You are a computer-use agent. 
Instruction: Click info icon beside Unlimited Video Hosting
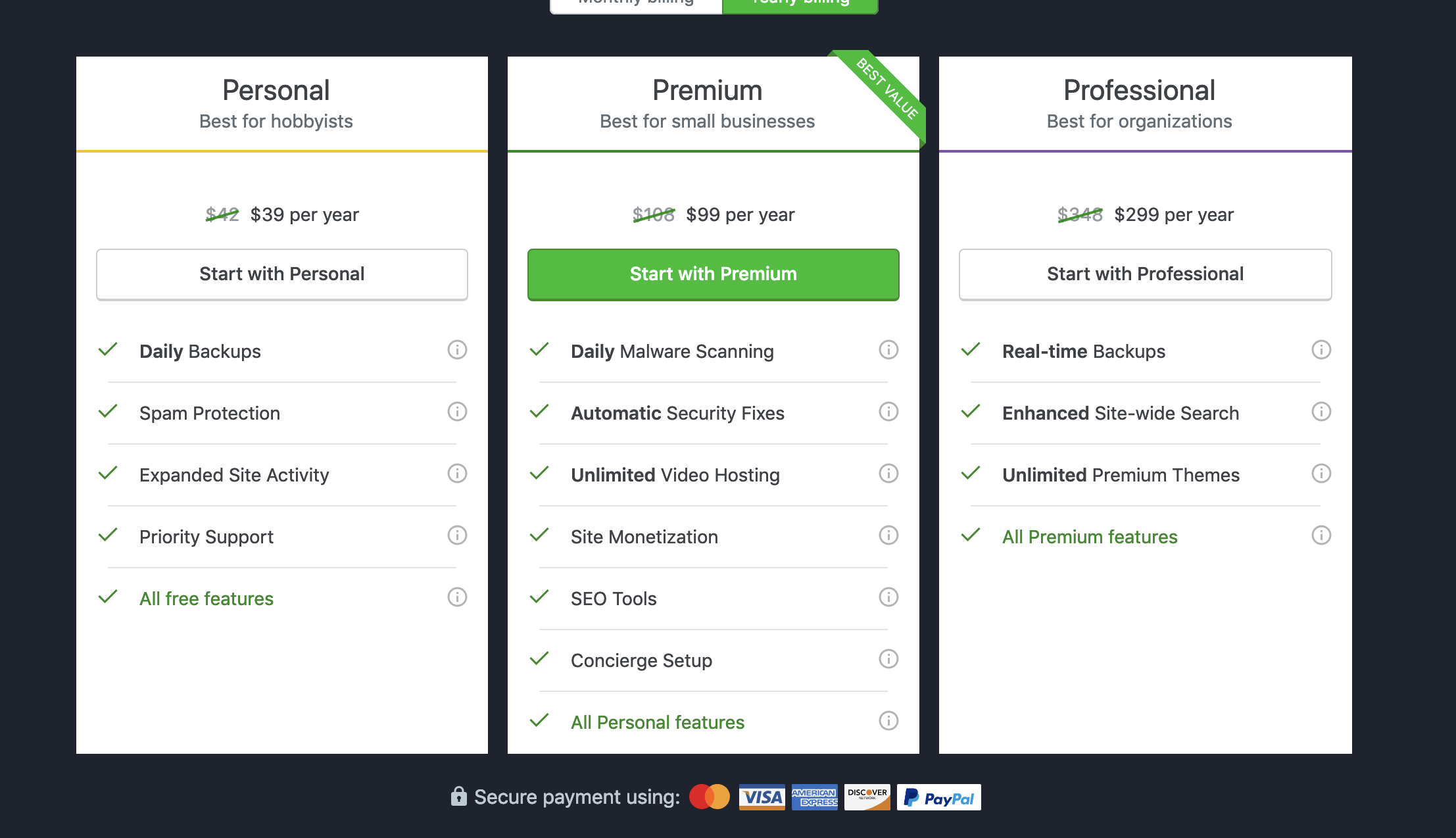[x=888, y=474]
